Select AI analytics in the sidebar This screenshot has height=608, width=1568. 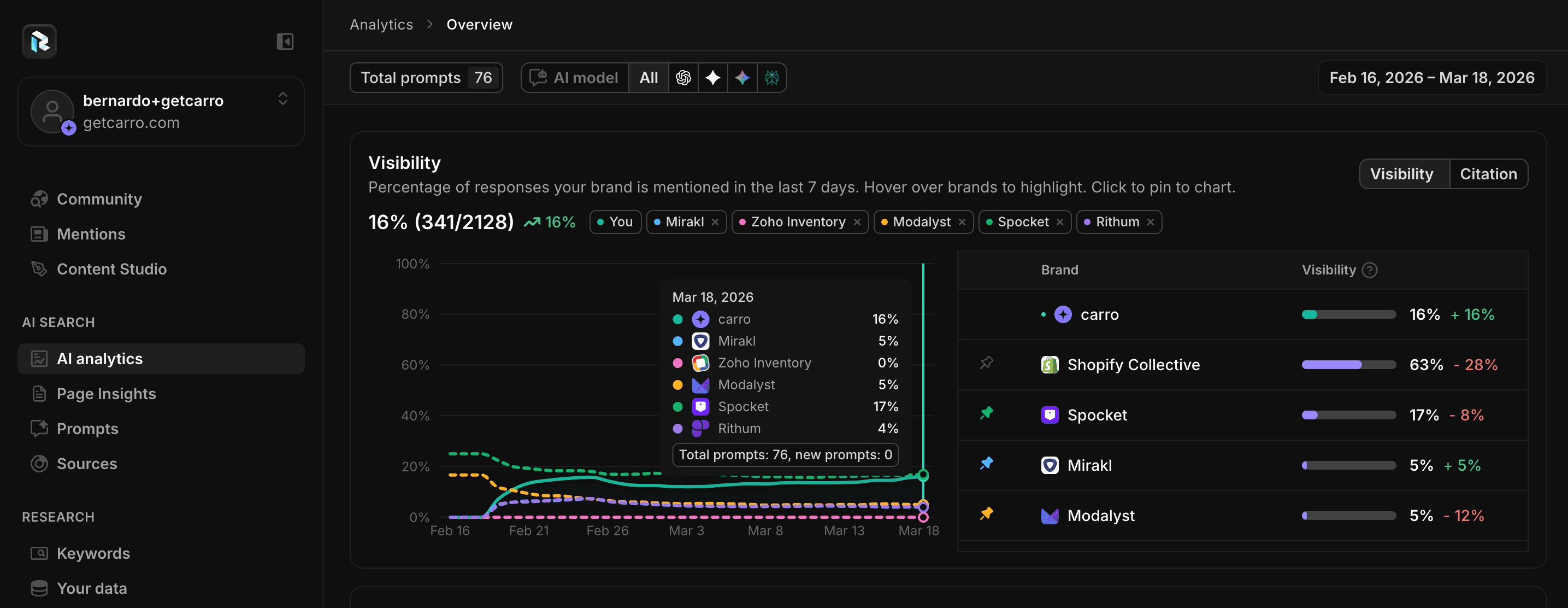(x=161, y=359)
